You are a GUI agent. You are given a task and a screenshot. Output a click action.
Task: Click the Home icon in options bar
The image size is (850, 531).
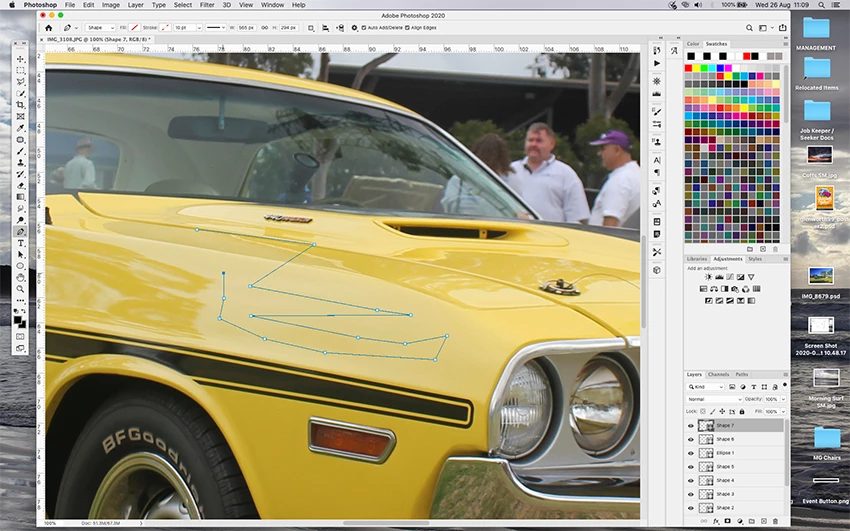[x=49, y=28]
